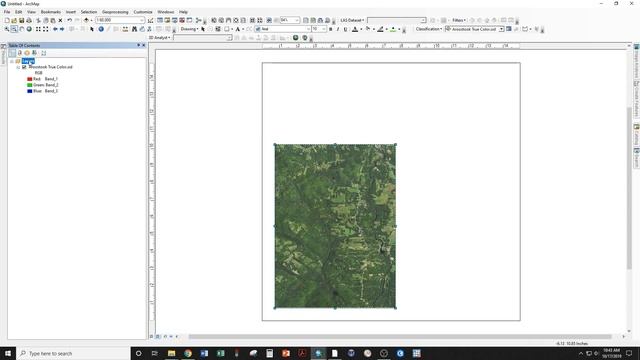Click the Red Band_1 color swatch
The width and height of the screenshot is (640, 360).
[29, 79]
